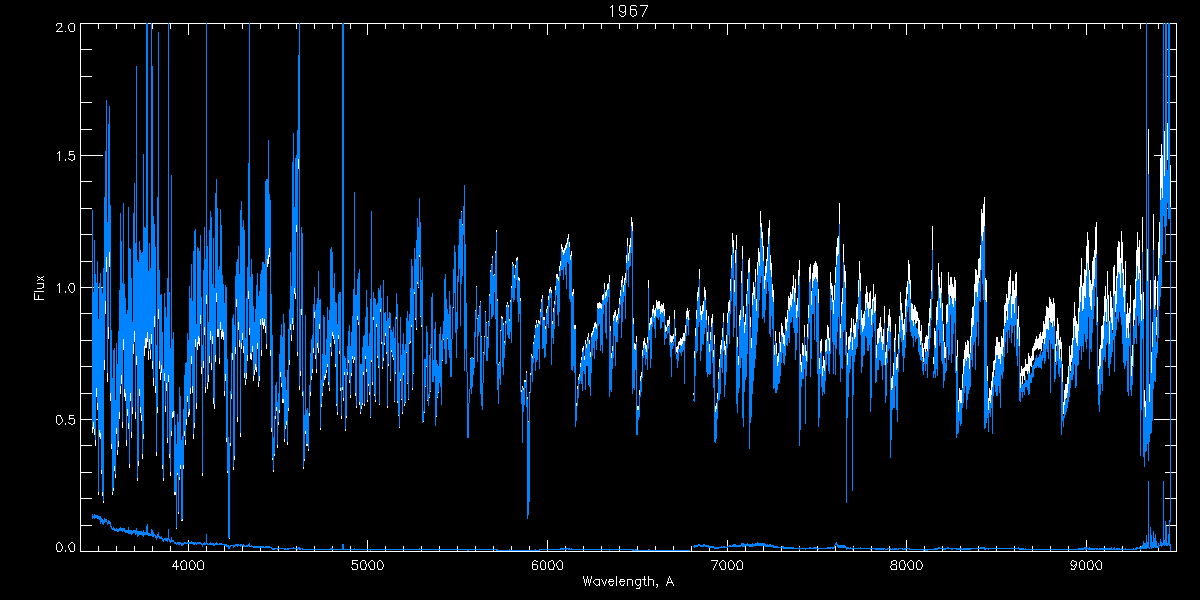Click the "Flux" y-axis label
Viewport: 1200px width, 600px height.
tap(40, 288)
